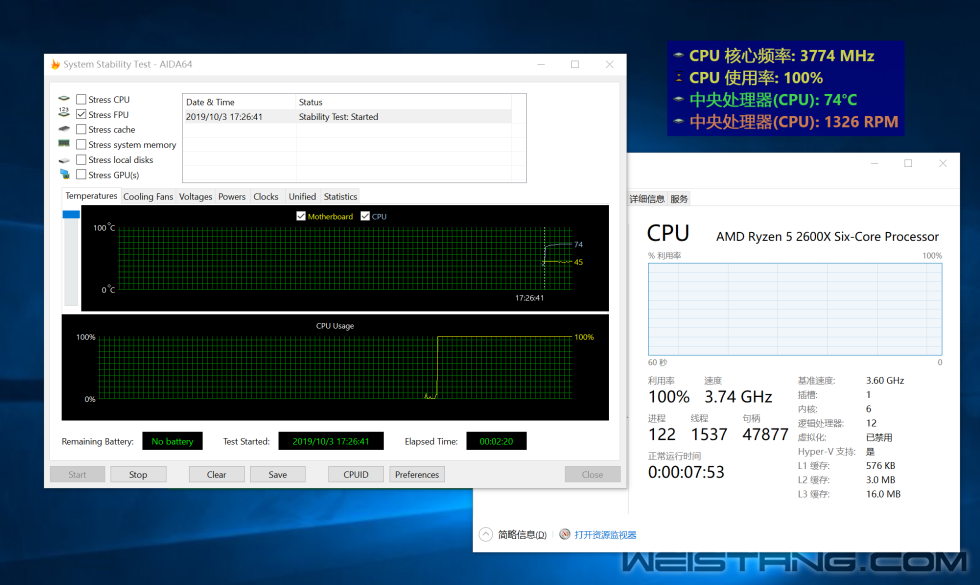The height and width of the screenshot is (585, 980).
Task: Click 简略信息 fewer details link
Action: click(522, 535)
